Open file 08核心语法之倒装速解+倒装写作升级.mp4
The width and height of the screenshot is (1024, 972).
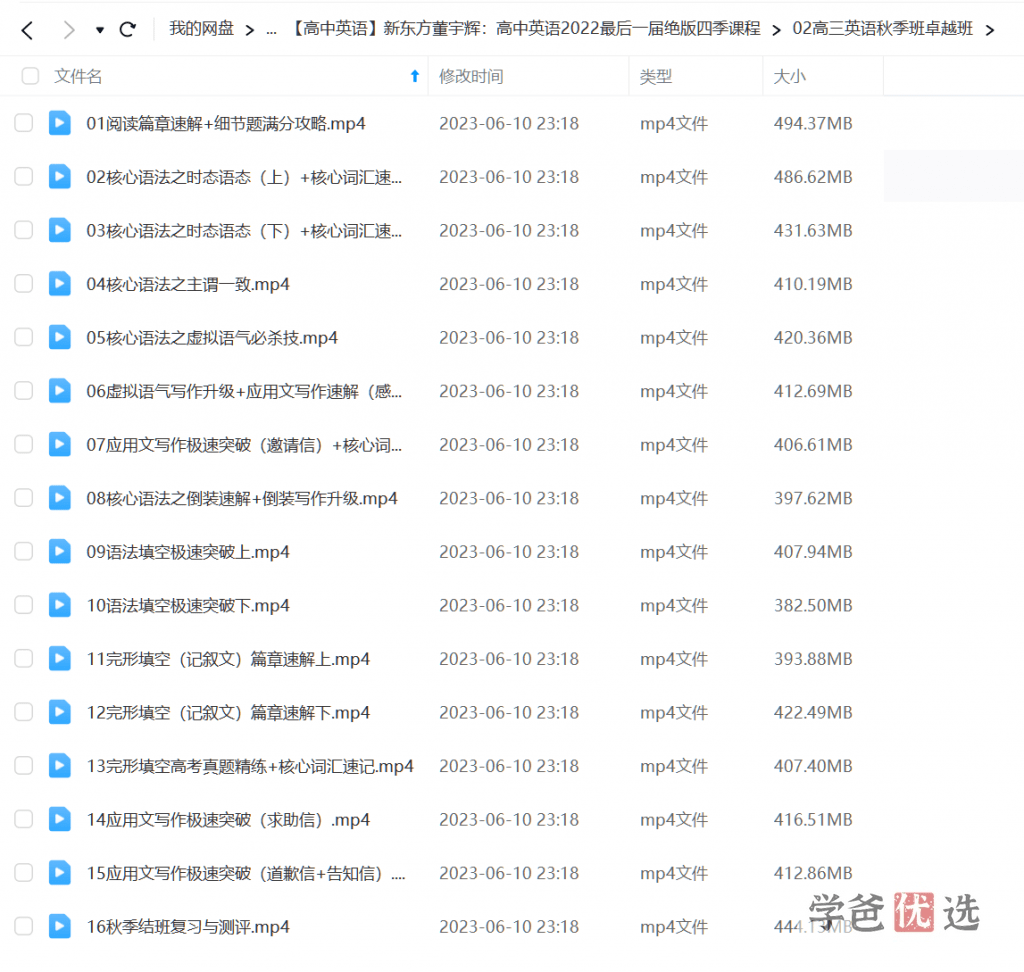pos(242,498)
